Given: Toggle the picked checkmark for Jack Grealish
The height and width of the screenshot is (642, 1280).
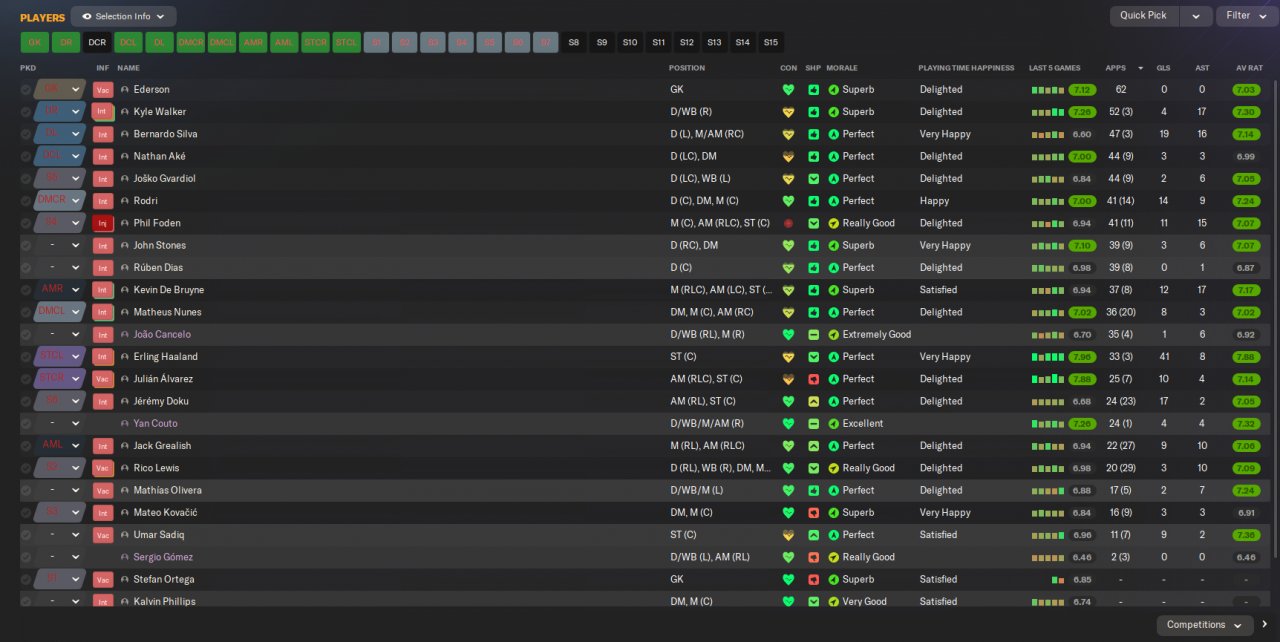Looking at the screenshot, I should pyautogui.click(x=26, y=446).
